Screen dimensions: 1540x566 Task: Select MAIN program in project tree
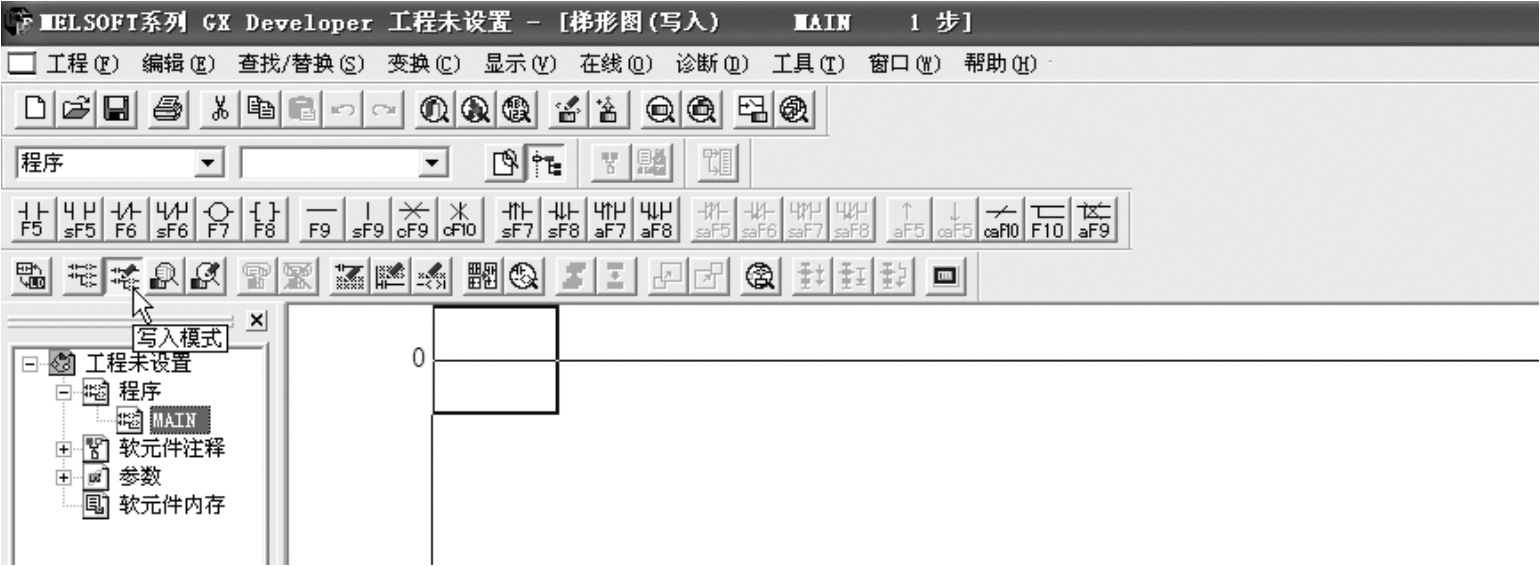pos(180,418)
